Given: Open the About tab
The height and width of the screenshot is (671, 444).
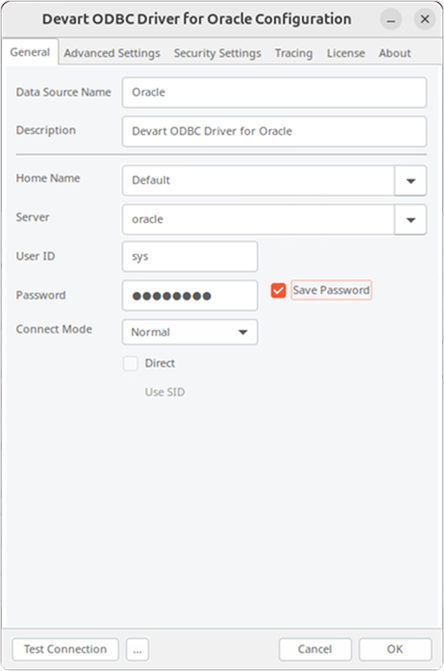Looking at the screenshot, I should coord(394,53).
